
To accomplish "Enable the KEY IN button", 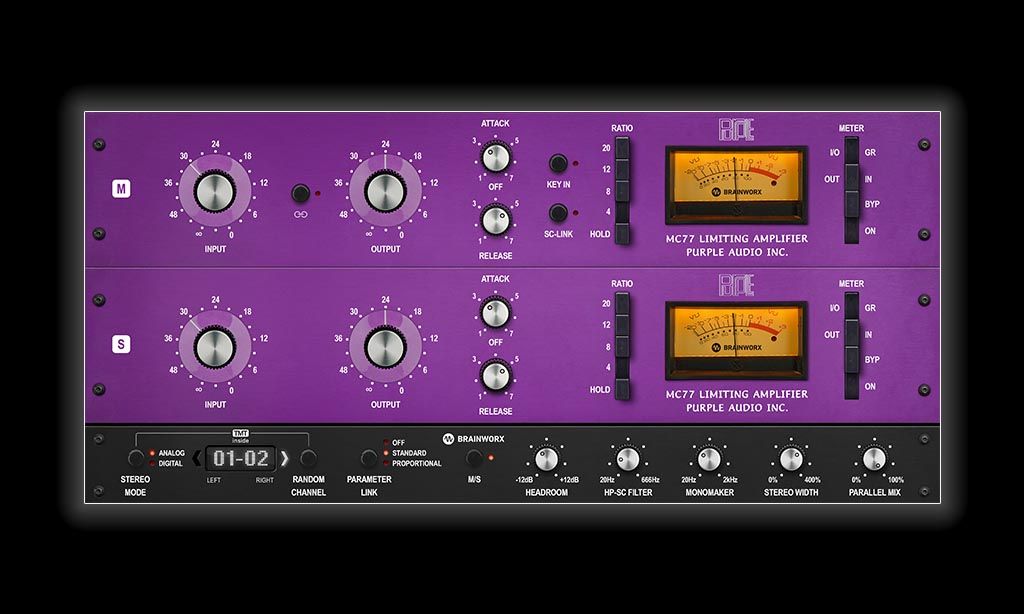I will (558, 163).
